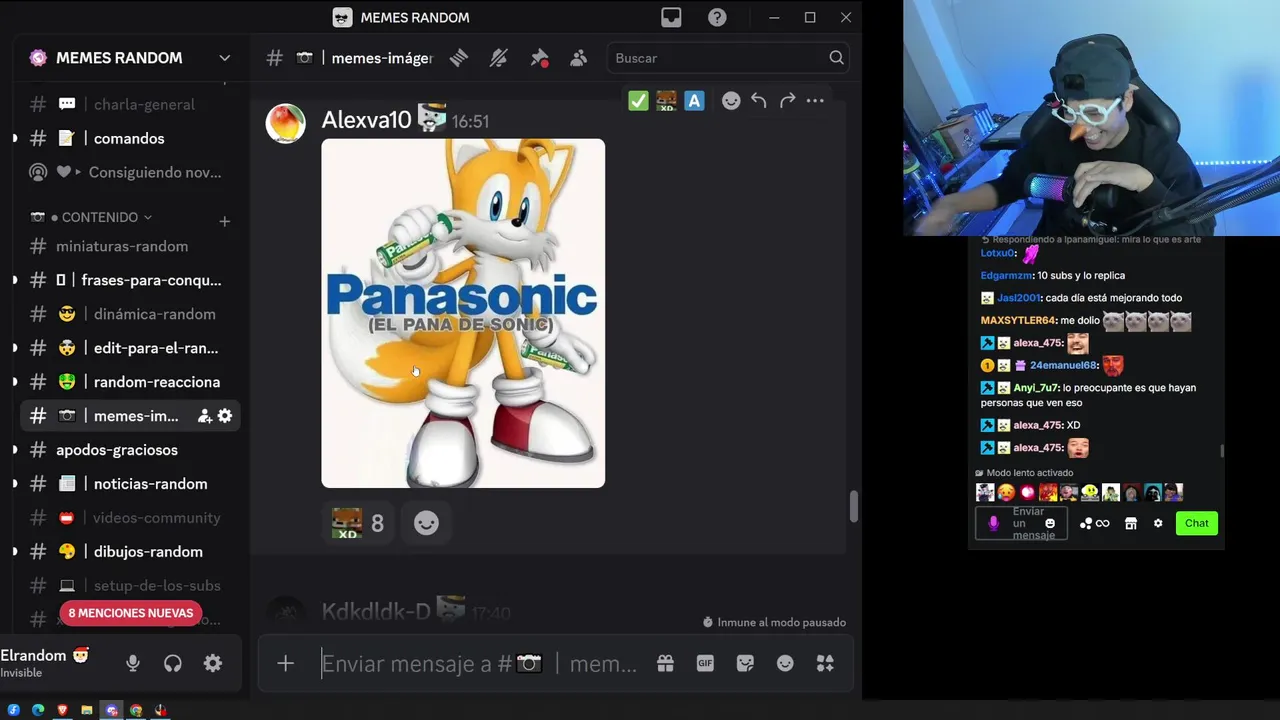React with XD quick reaction in hover bar

click(x=666, y=100)
